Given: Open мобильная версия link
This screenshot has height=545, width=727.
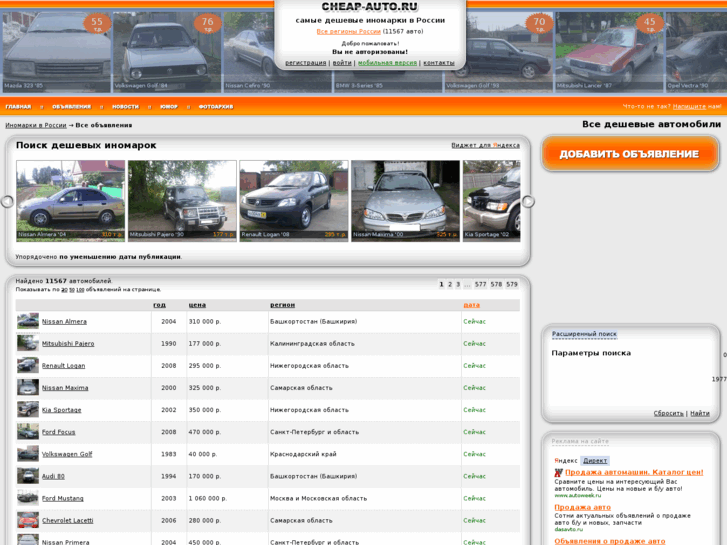Looking at the screenshot, I should tap(387, 63).
